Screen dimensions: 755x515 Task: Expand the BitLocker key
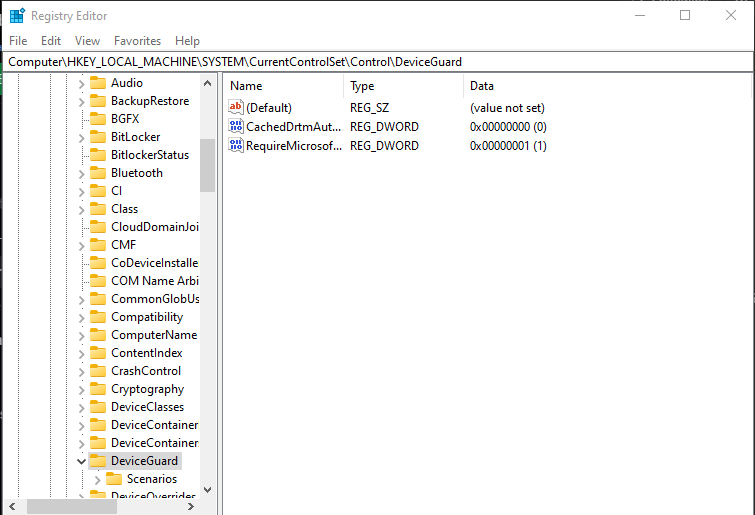81,138
